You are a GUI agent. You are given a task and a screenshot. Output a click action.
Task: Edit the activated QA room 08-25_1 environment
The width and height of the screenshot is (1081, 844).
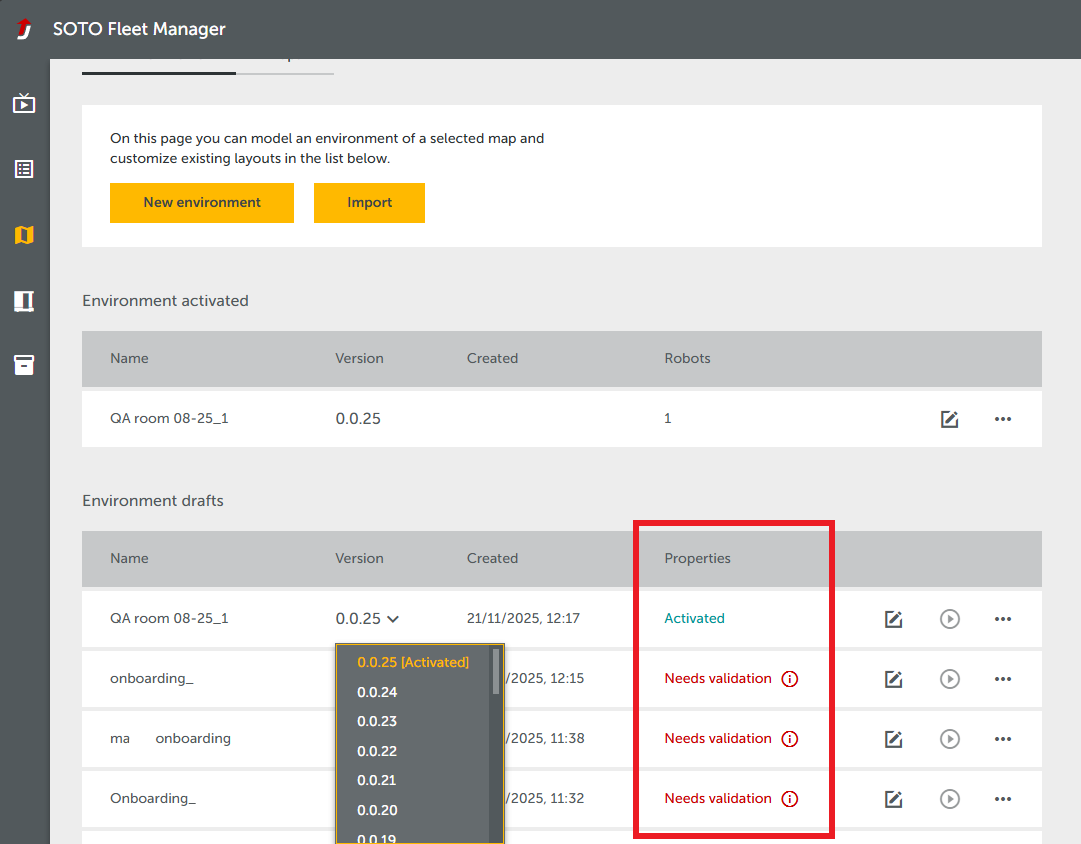tap(949, 419)
